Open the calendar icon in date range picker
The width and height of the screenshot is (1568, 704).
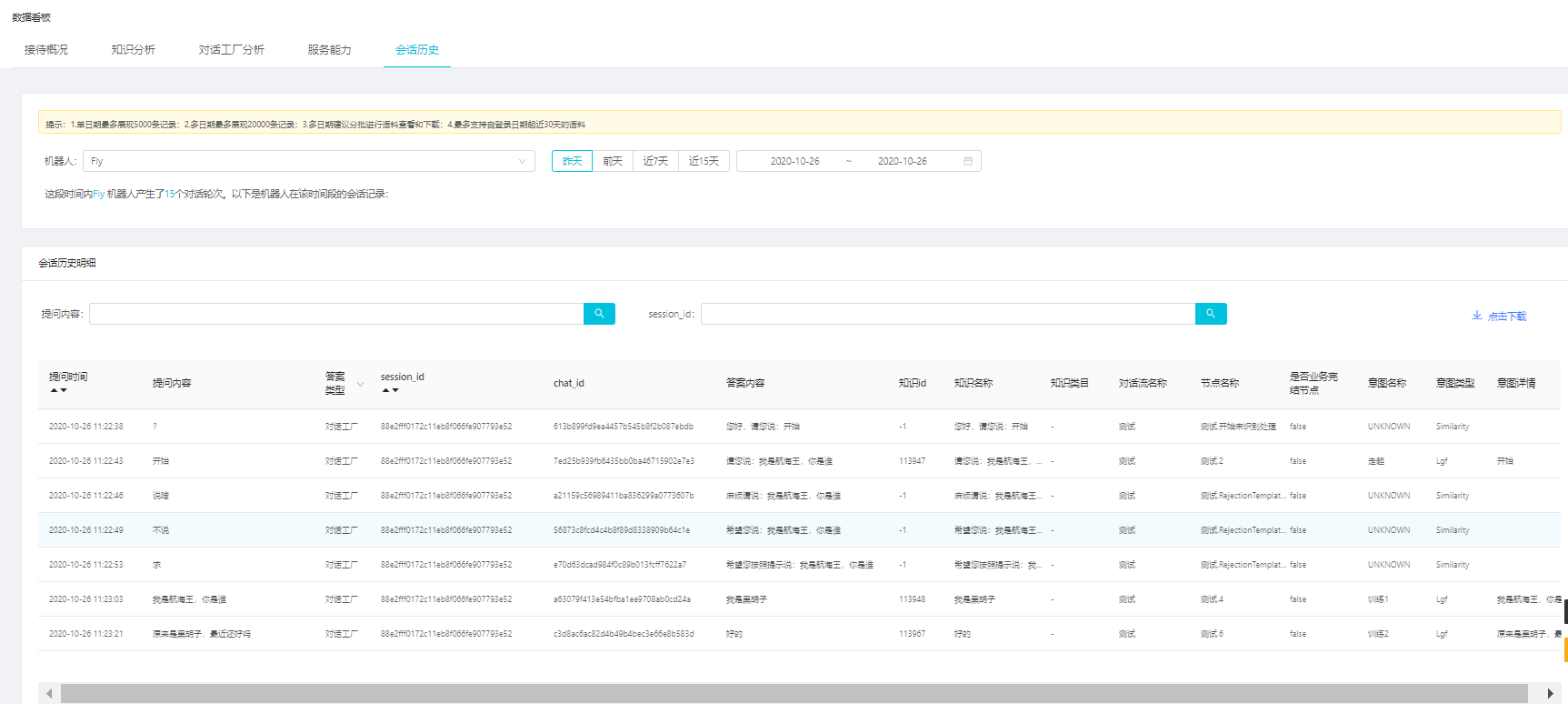(968, 161)
